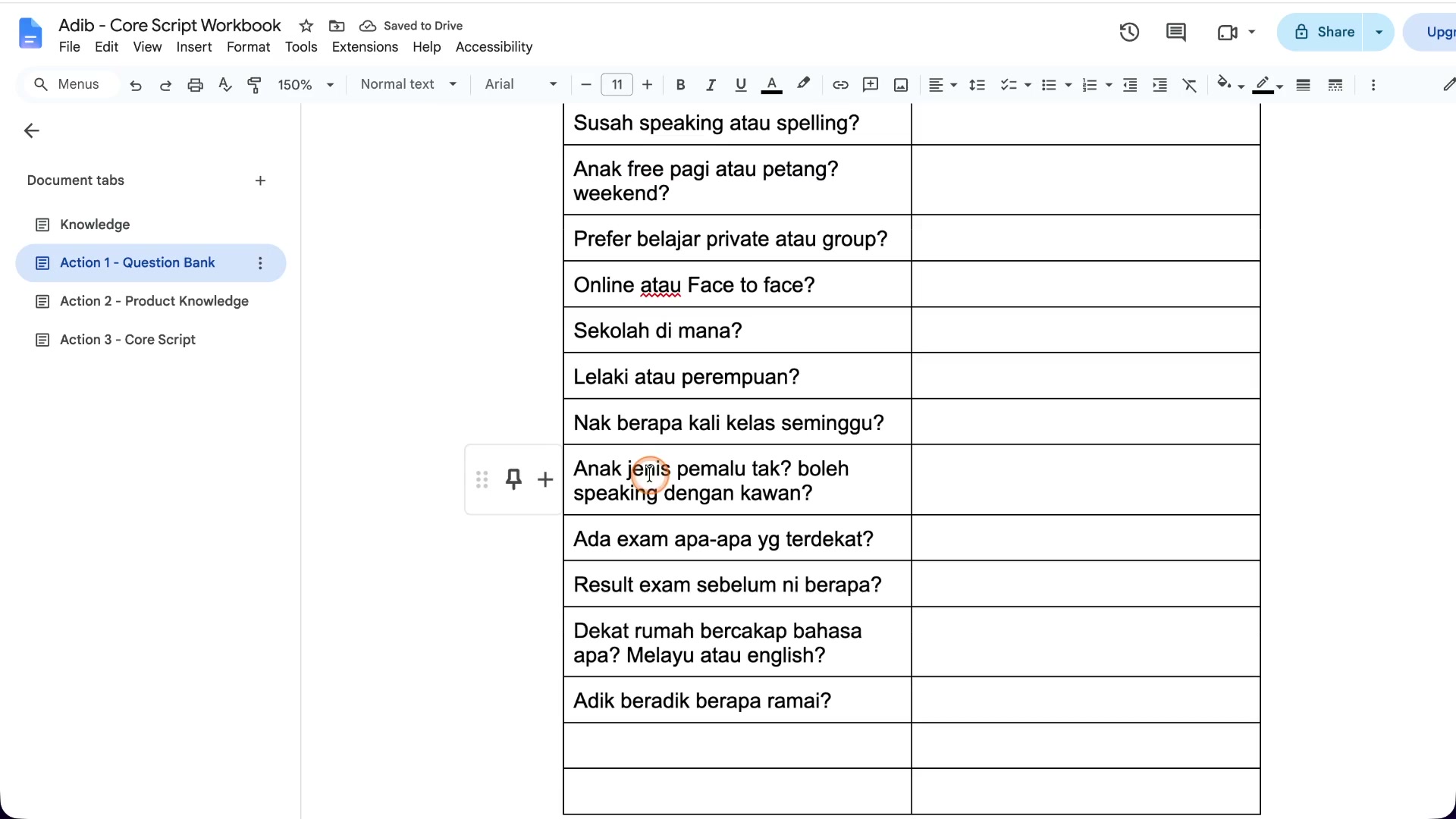Open the Accessibility menu
The image size is (1456, 819).
[x=494, y=47]
